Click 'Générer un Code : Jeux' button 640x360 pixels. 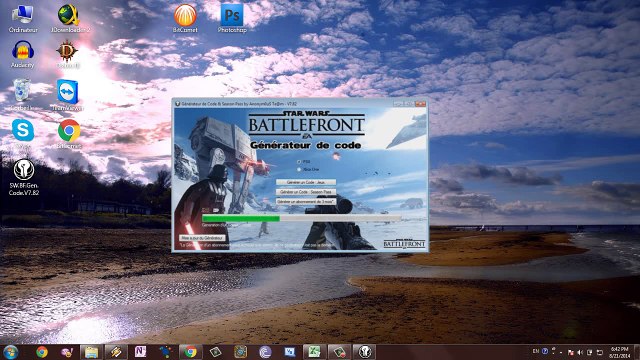(306, 182)
